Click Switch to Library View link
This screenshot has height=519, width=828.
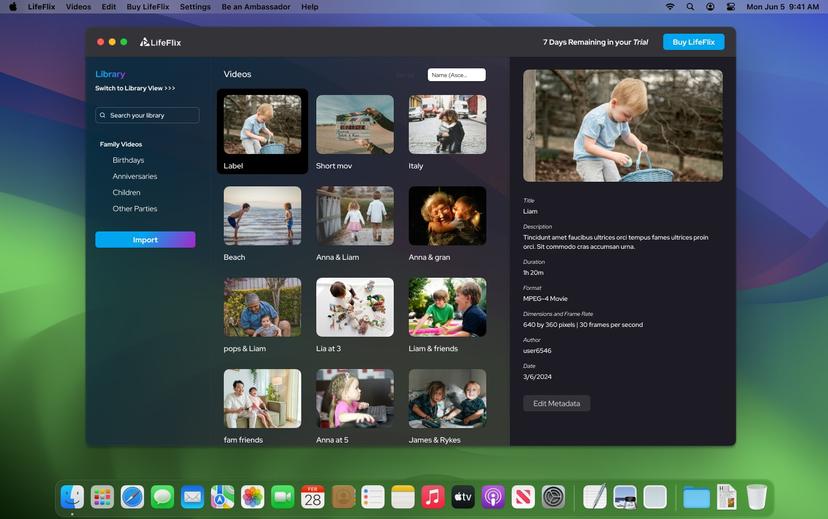[135, 89]
